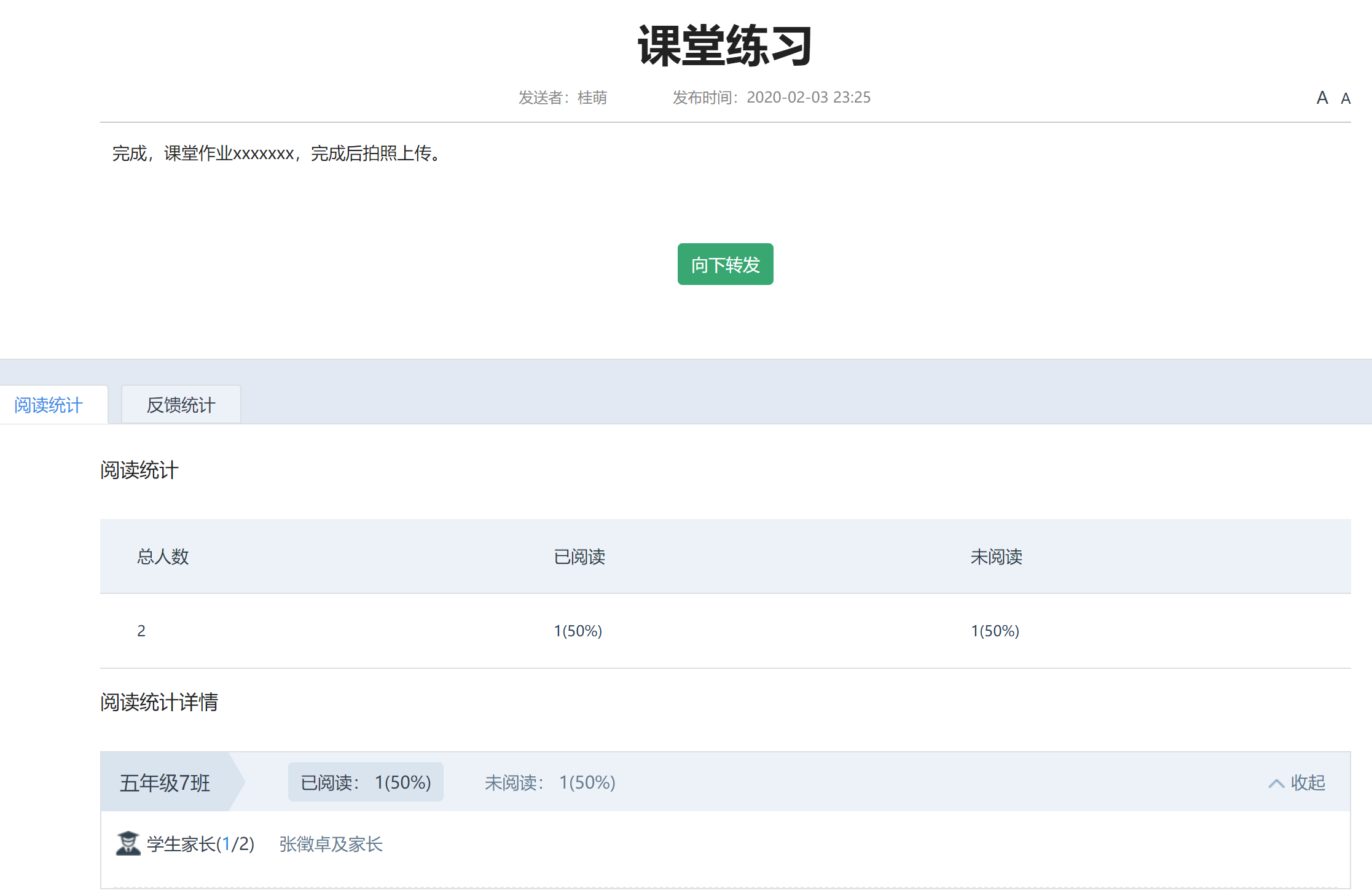Click the 已阅读 column header
This screenshot has width=1372, height=893.
coord(579,556)
